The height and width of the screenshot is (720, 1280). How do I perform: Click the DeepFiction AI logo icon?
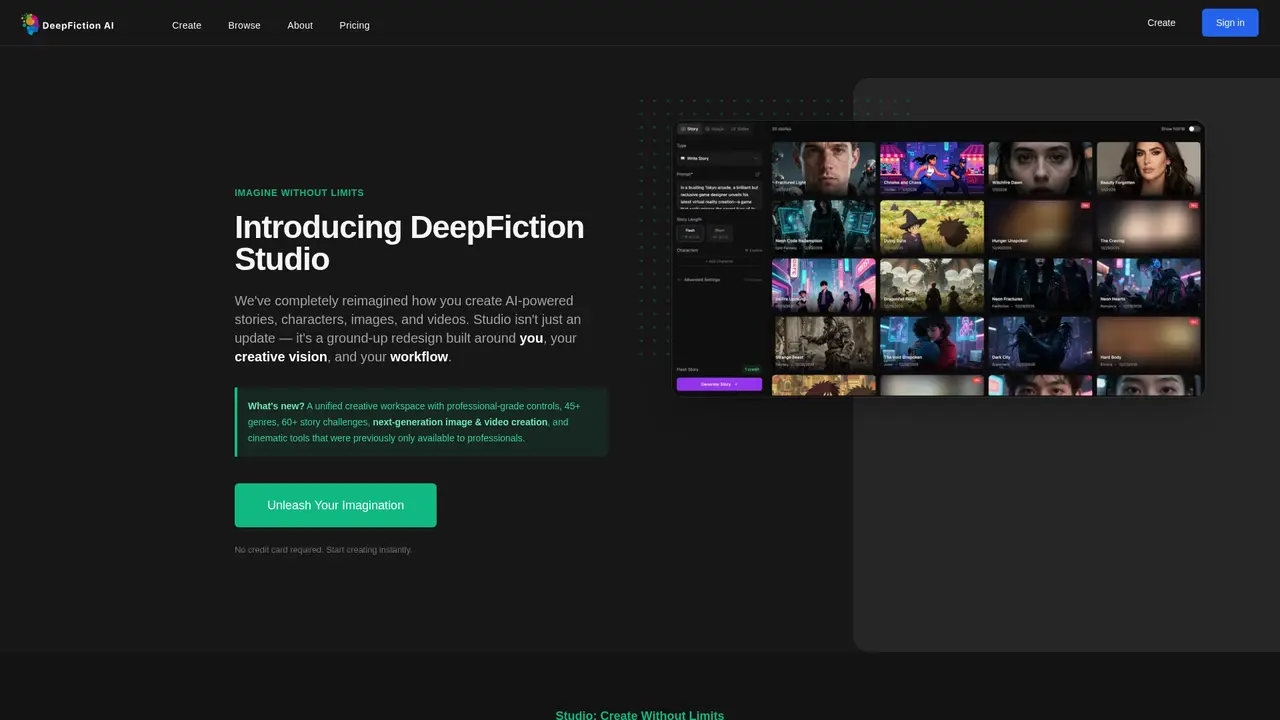click(30, 24)
